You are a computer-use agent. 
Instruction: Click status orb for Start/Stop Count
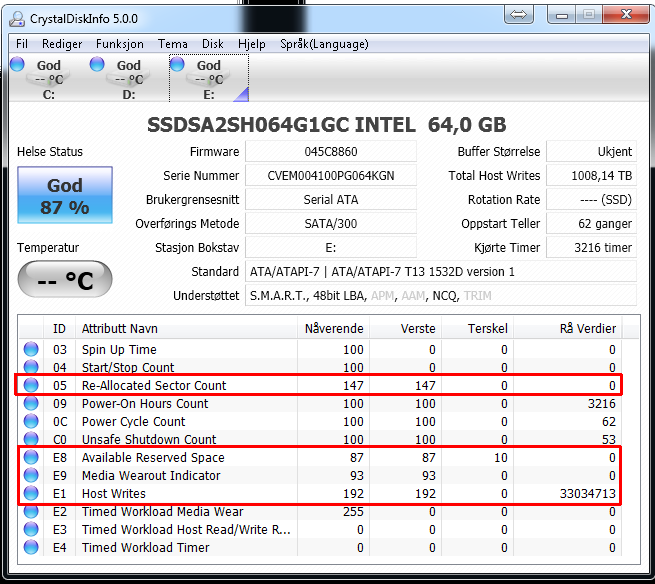pyautogui.click(x=31, y=367)
